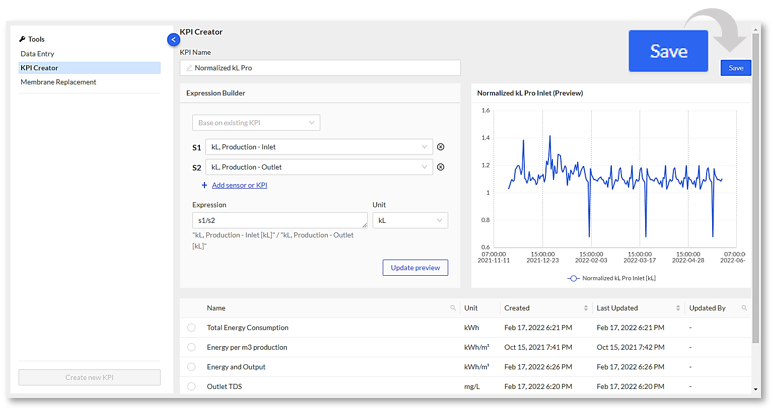This screenshot has width=774, height=413.
Task: Click the search icon in Updated By column
Action: (744, 308)
